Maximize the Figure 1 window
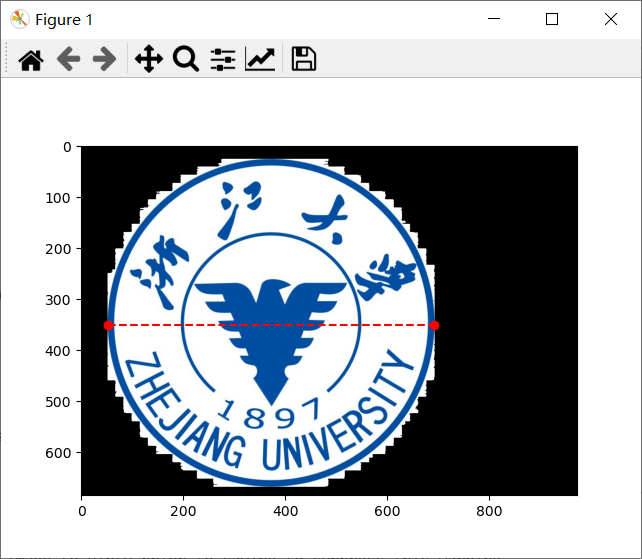 552,19
